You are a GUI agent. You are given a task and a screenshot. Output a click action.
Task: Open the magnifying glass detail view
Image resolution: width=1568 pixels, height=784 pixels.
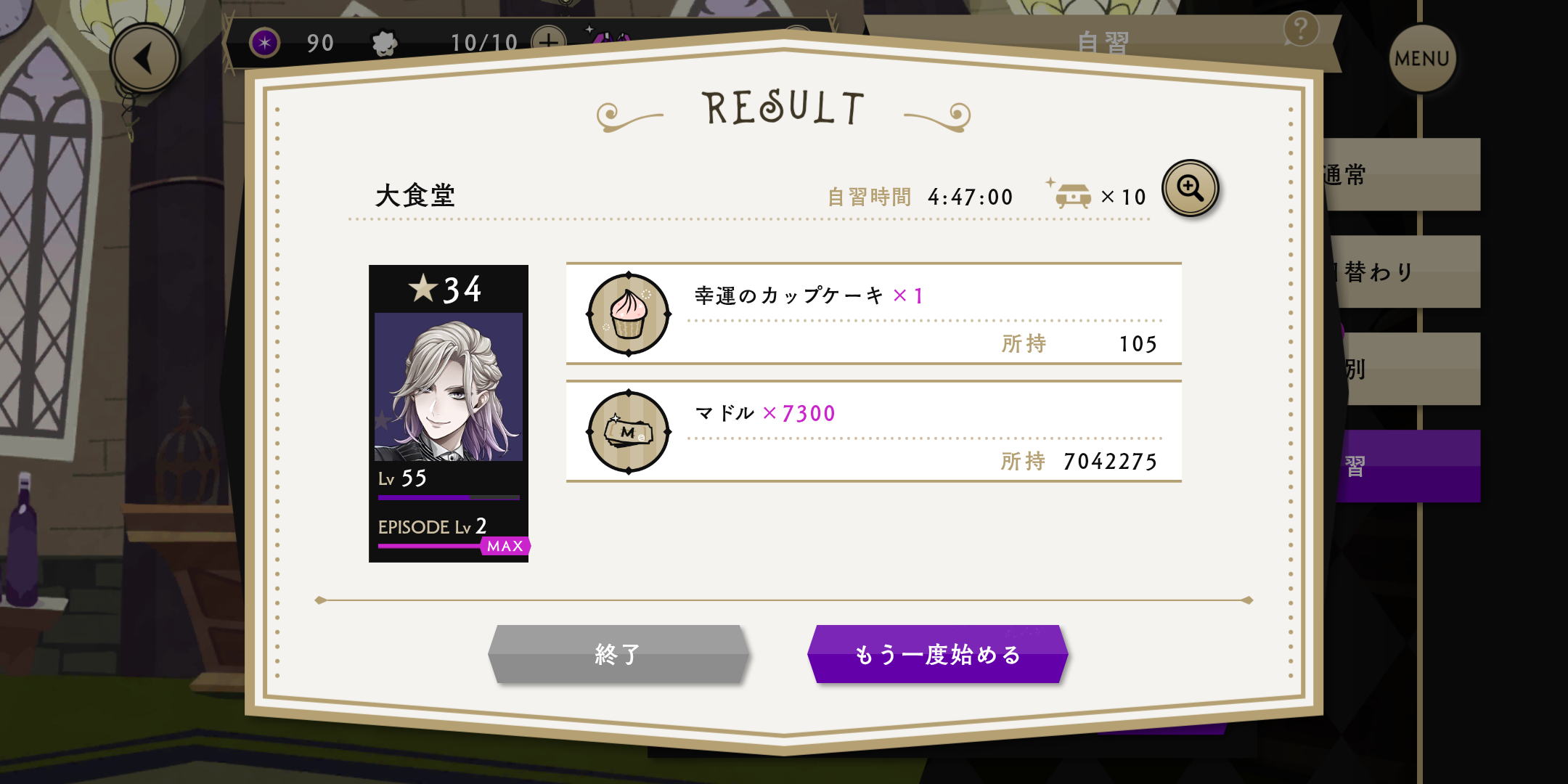(1191, 189)
